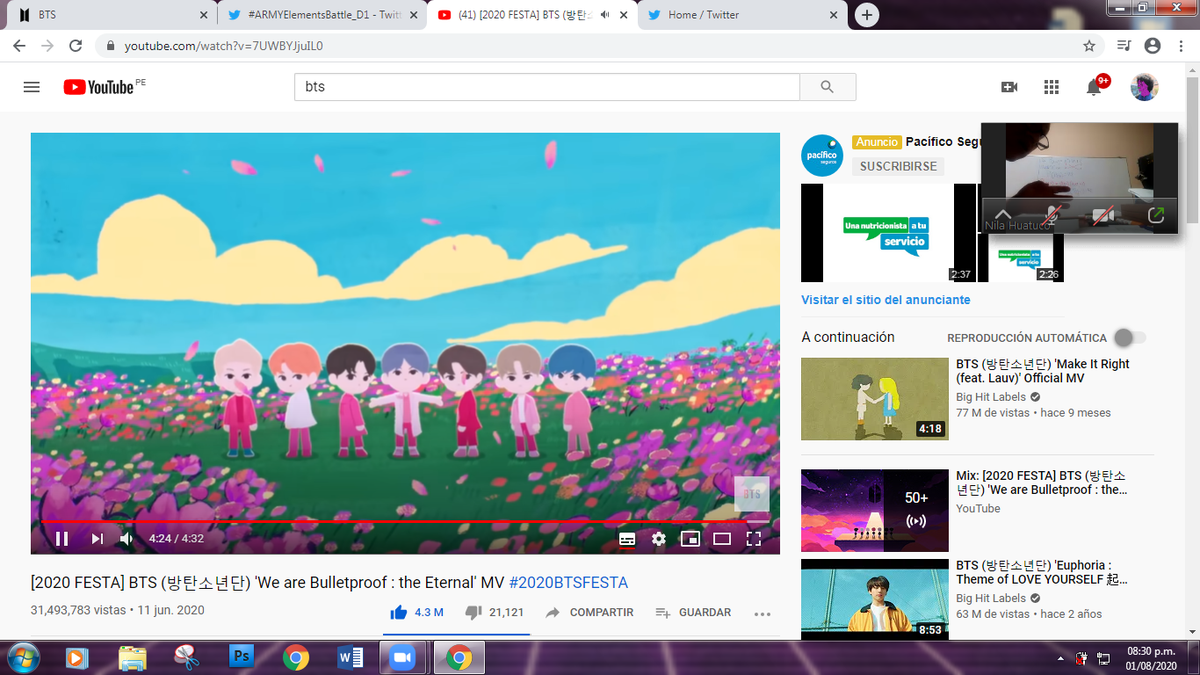Click in the YouTube search box

[547, 87]
